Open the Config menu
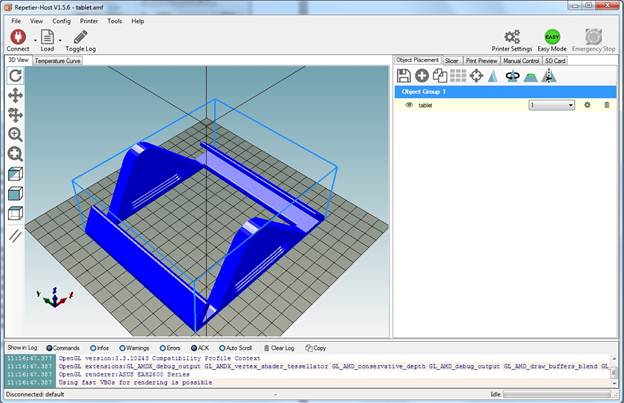 [61, 20]
